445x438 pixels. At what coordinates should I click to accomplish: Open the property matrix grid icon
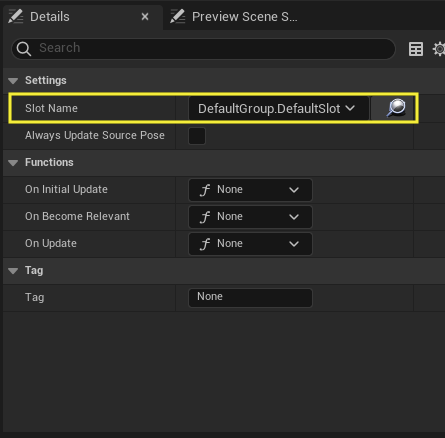coord(416,49)
